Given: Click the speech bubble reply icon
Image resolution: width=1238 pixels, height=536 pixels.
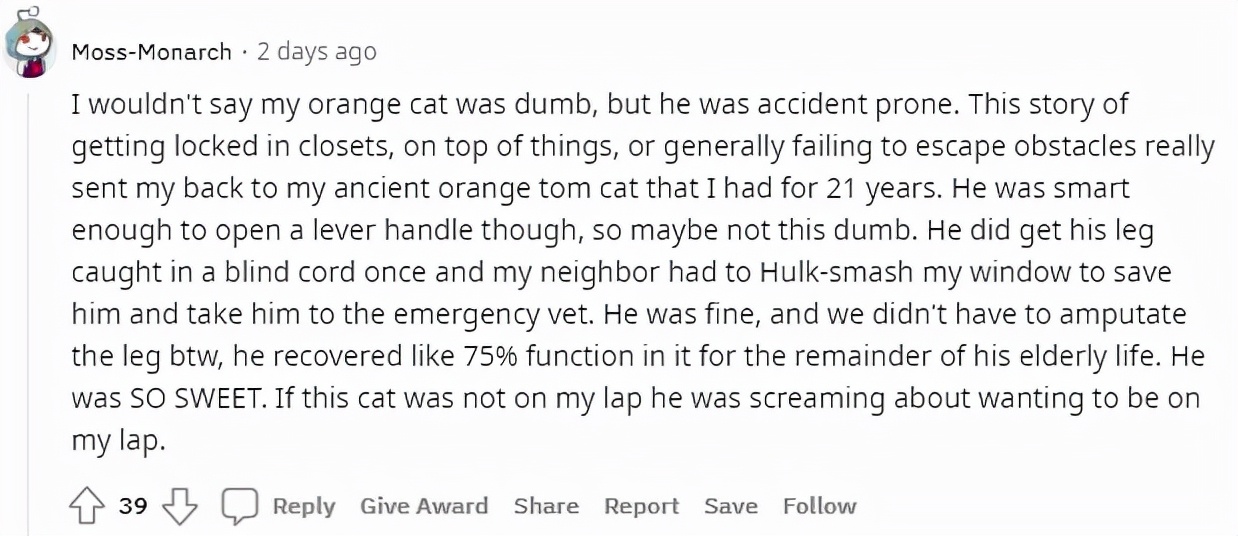Looking at the screenshot, I should tap(239, 507).
